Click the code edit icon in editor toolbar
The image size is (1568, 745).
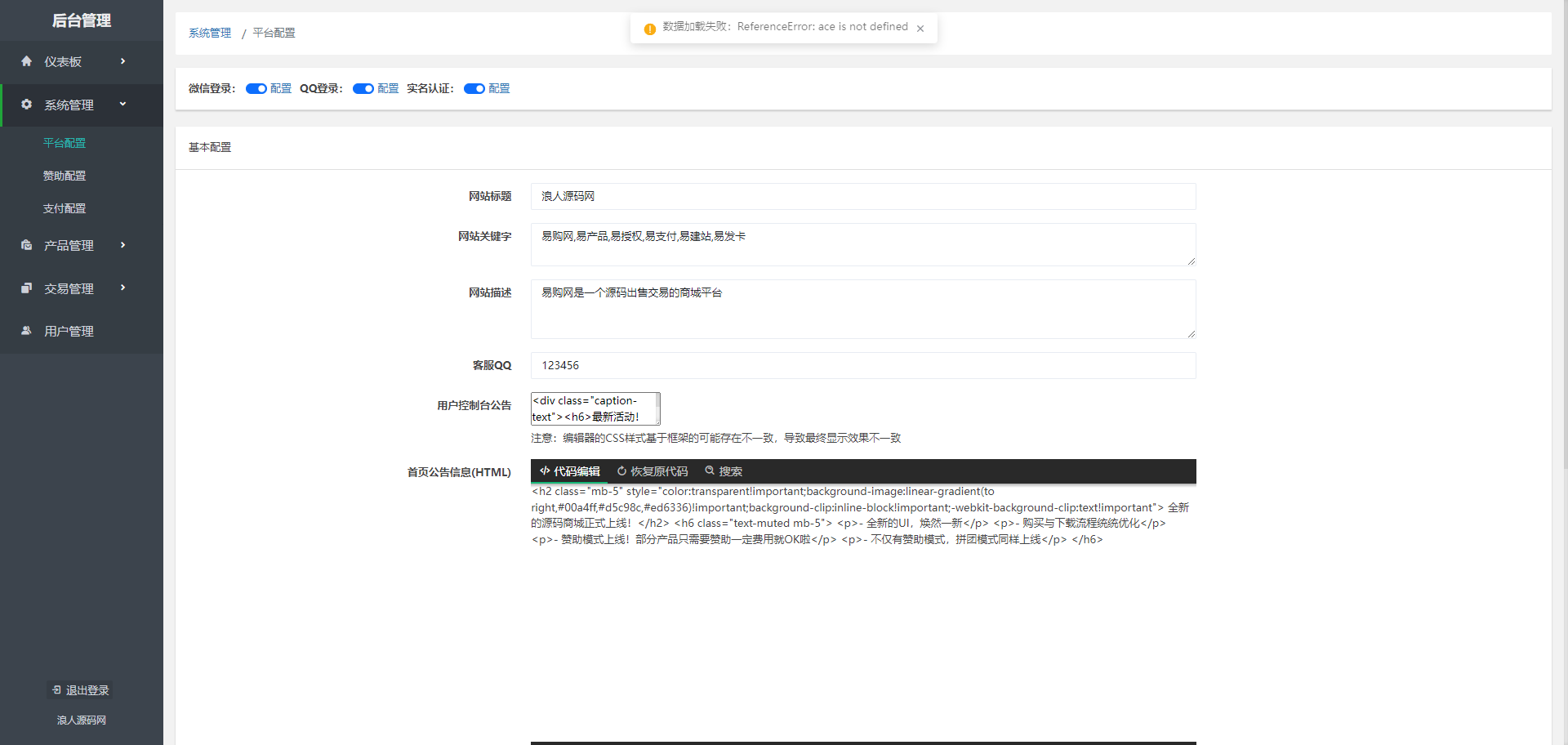click(545, 471)
